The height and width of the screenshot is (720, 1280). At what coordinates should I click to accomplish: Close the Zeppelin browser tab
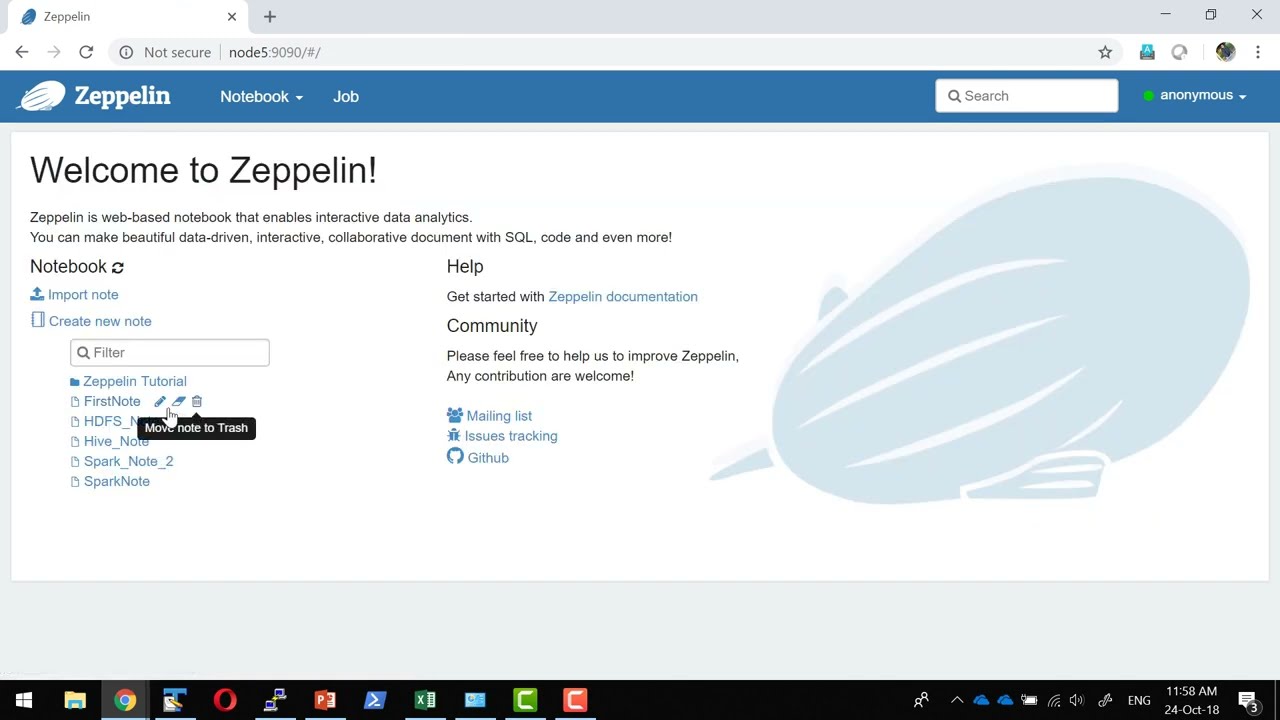click(232, 16)
